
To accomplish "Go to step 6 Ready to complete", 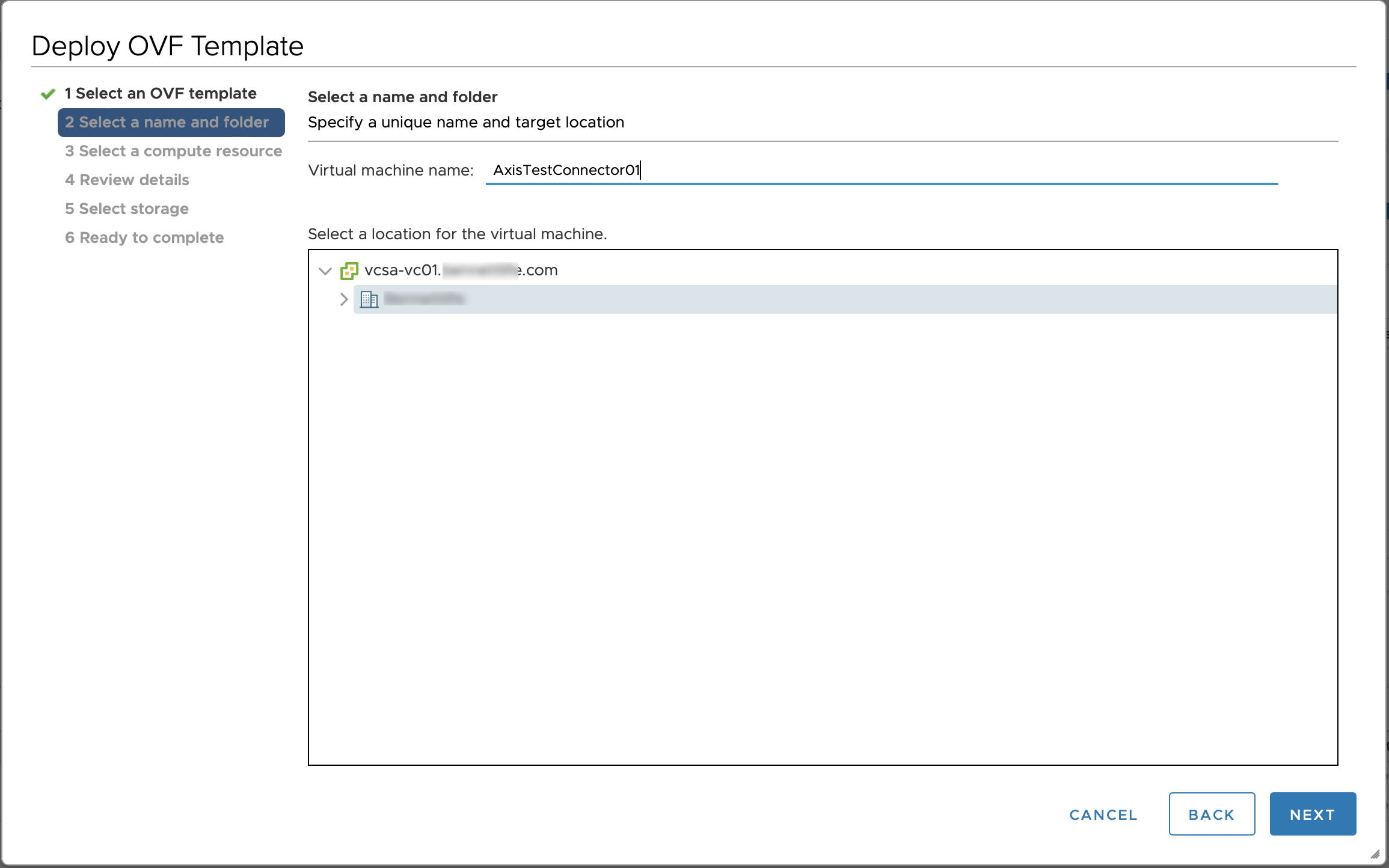I will click(144, 238).
